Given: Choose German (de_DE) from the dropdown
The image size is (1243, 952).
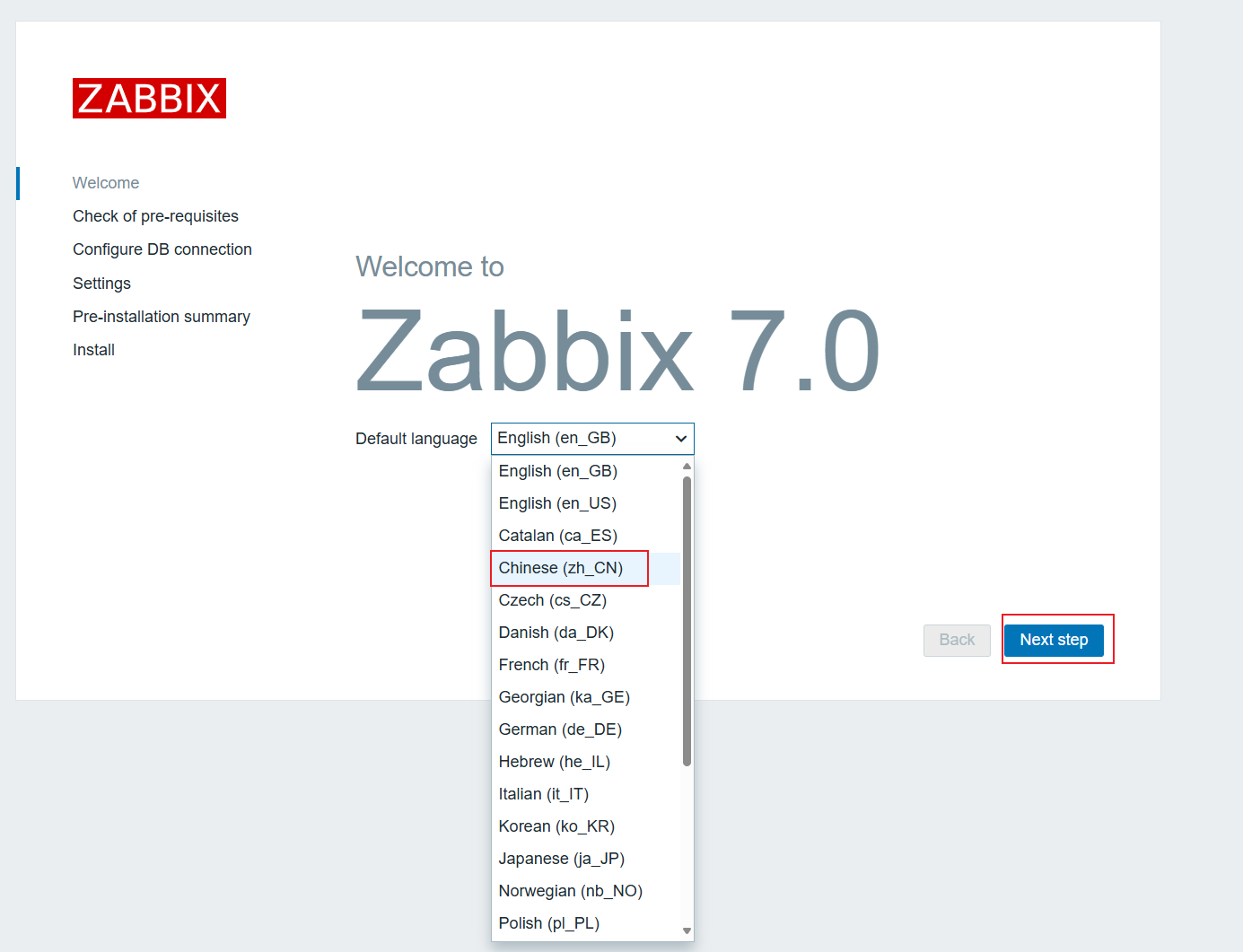Looking at the screenshot, I should tap(585, 729).
